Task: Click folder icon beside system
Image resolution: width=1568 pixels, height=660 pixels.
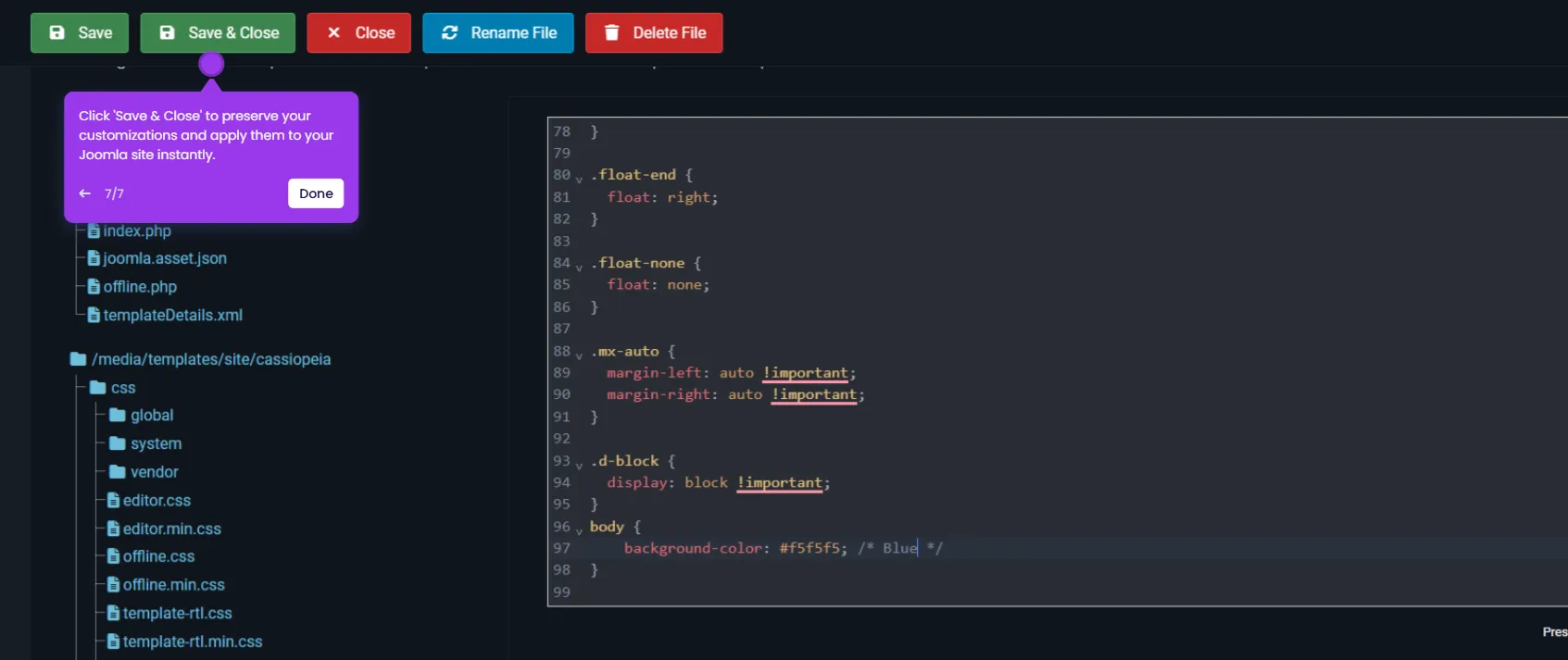Action: (118, 443)
